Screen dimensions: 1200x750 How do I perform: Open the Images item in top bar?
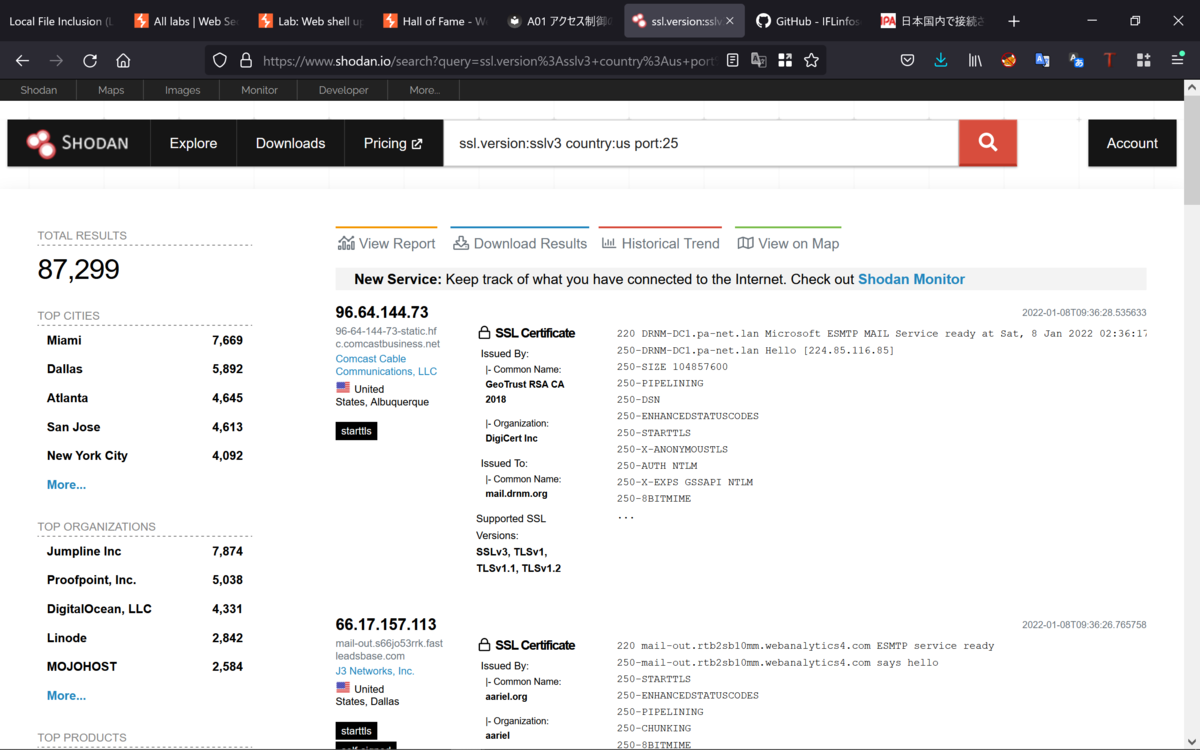click(x=182, y=90)
